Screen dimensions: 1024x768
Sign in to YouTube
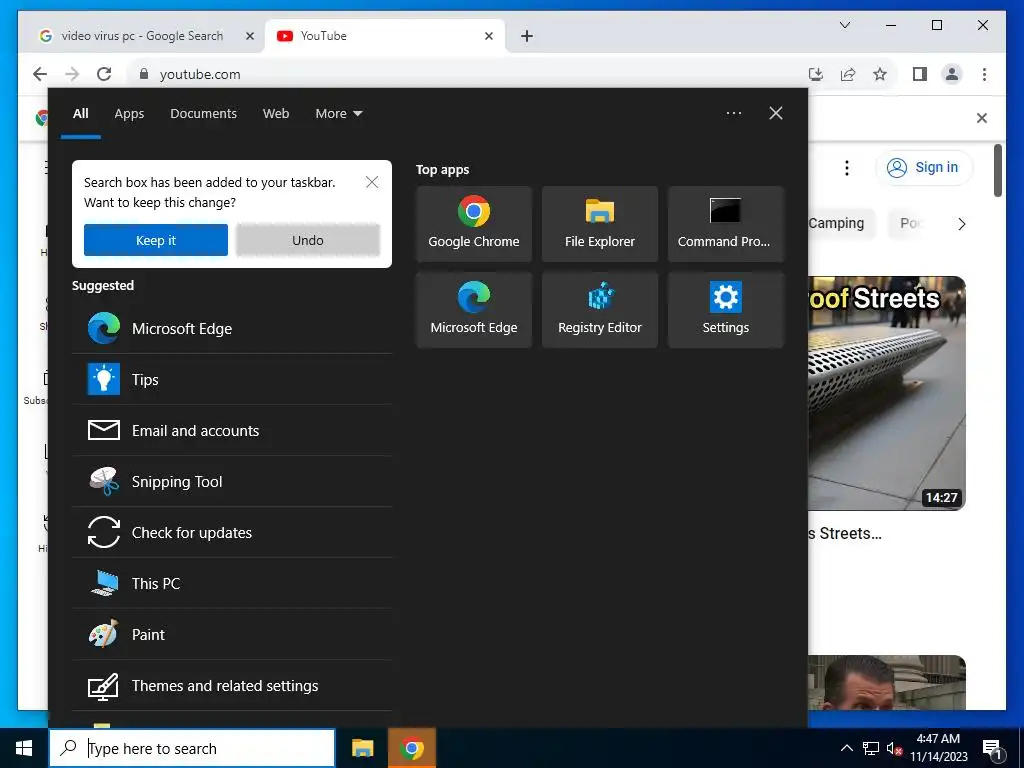click(923, 168)
